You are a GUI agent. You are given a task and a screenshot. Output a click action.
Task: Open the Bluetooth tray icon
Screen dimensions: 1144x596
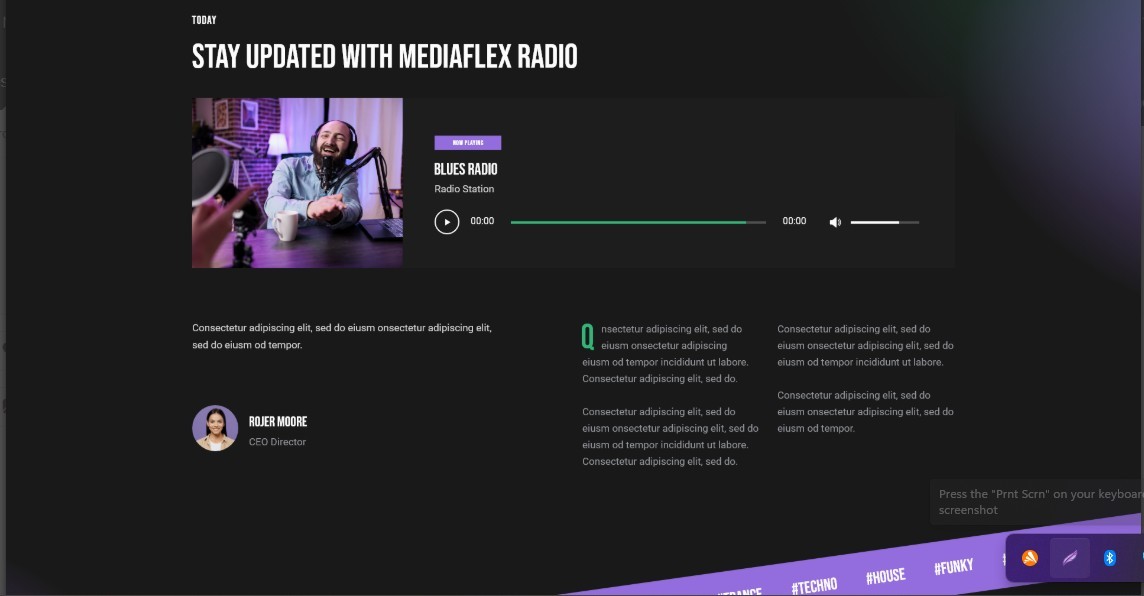(x=1110, y=558)
